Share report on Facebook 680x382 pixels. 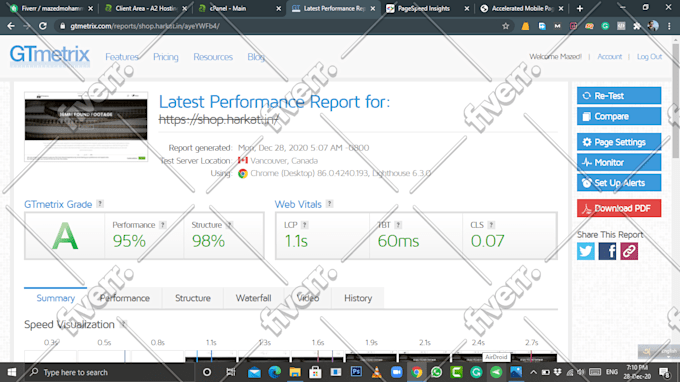click(x=607, y=251)
